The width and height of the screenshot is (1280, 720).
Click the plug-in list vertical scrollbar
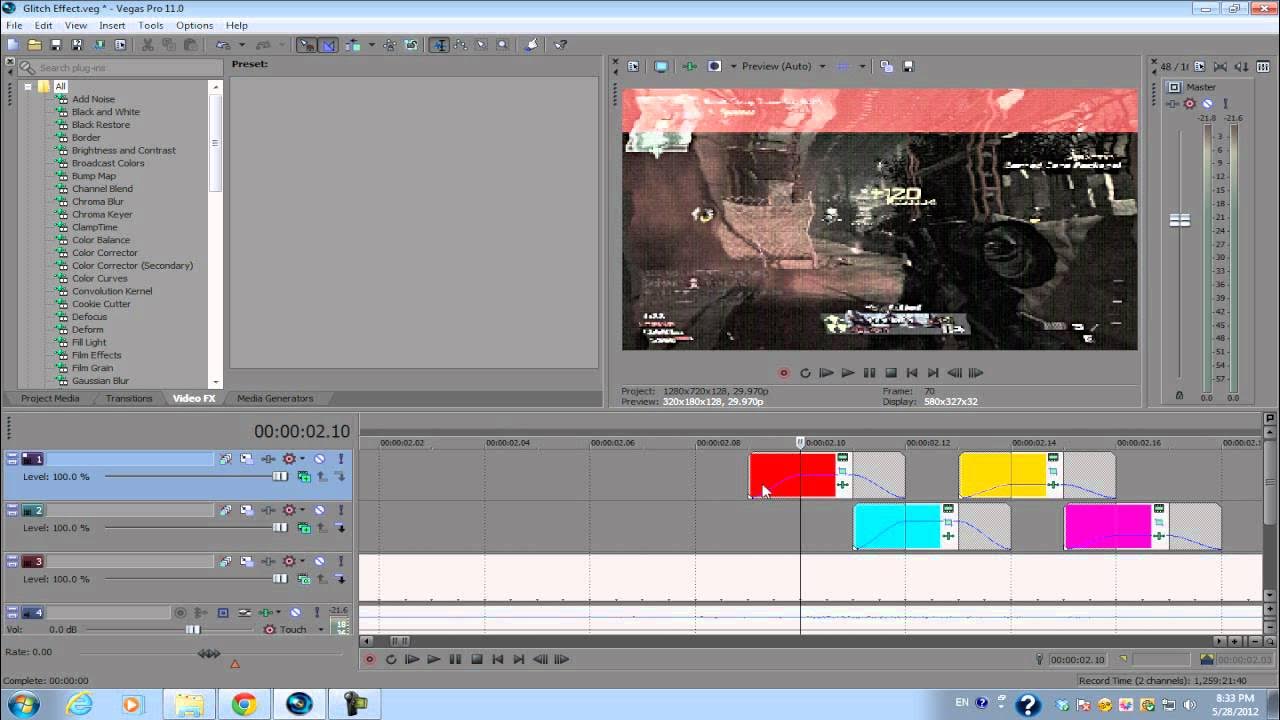(x=215, y=142)
